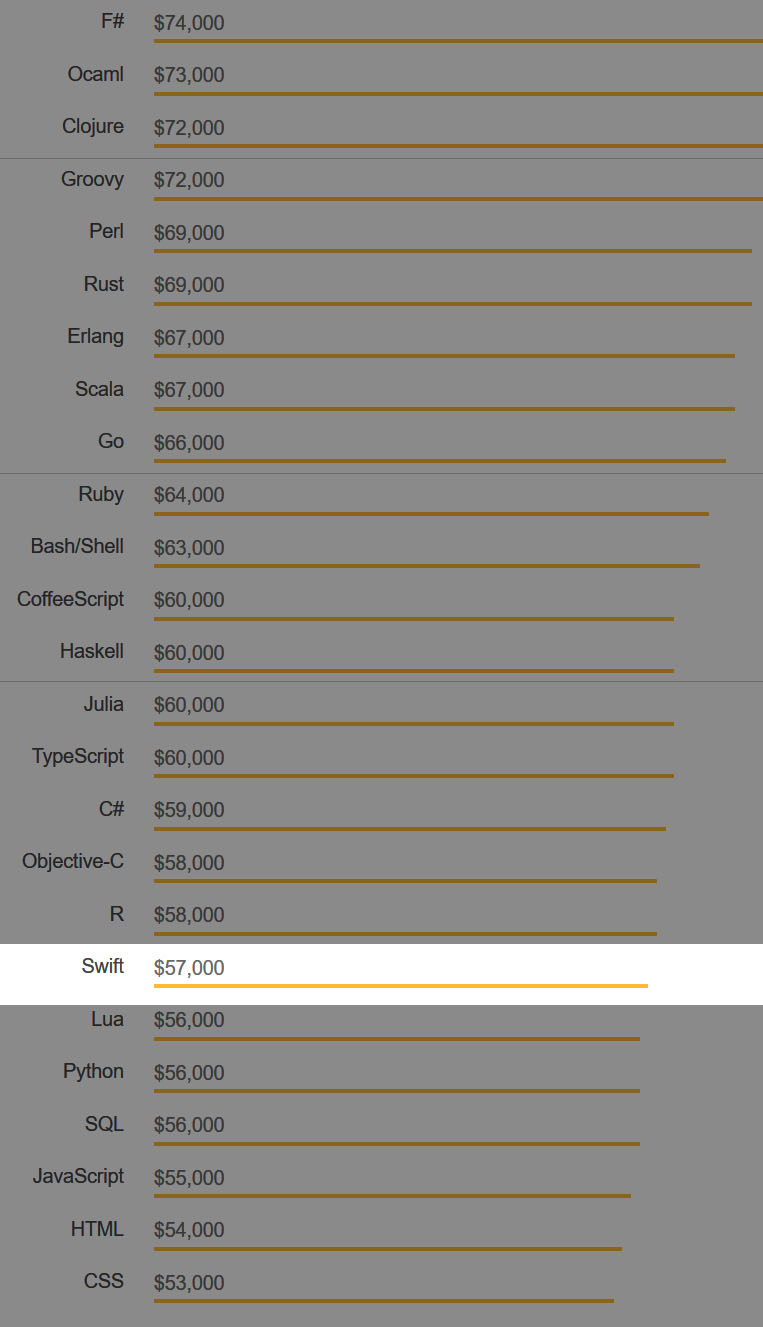Select the Perl salary bar
Viewport: 763px width, 1327px height.
pyautogui.click(x=452, y=251)
